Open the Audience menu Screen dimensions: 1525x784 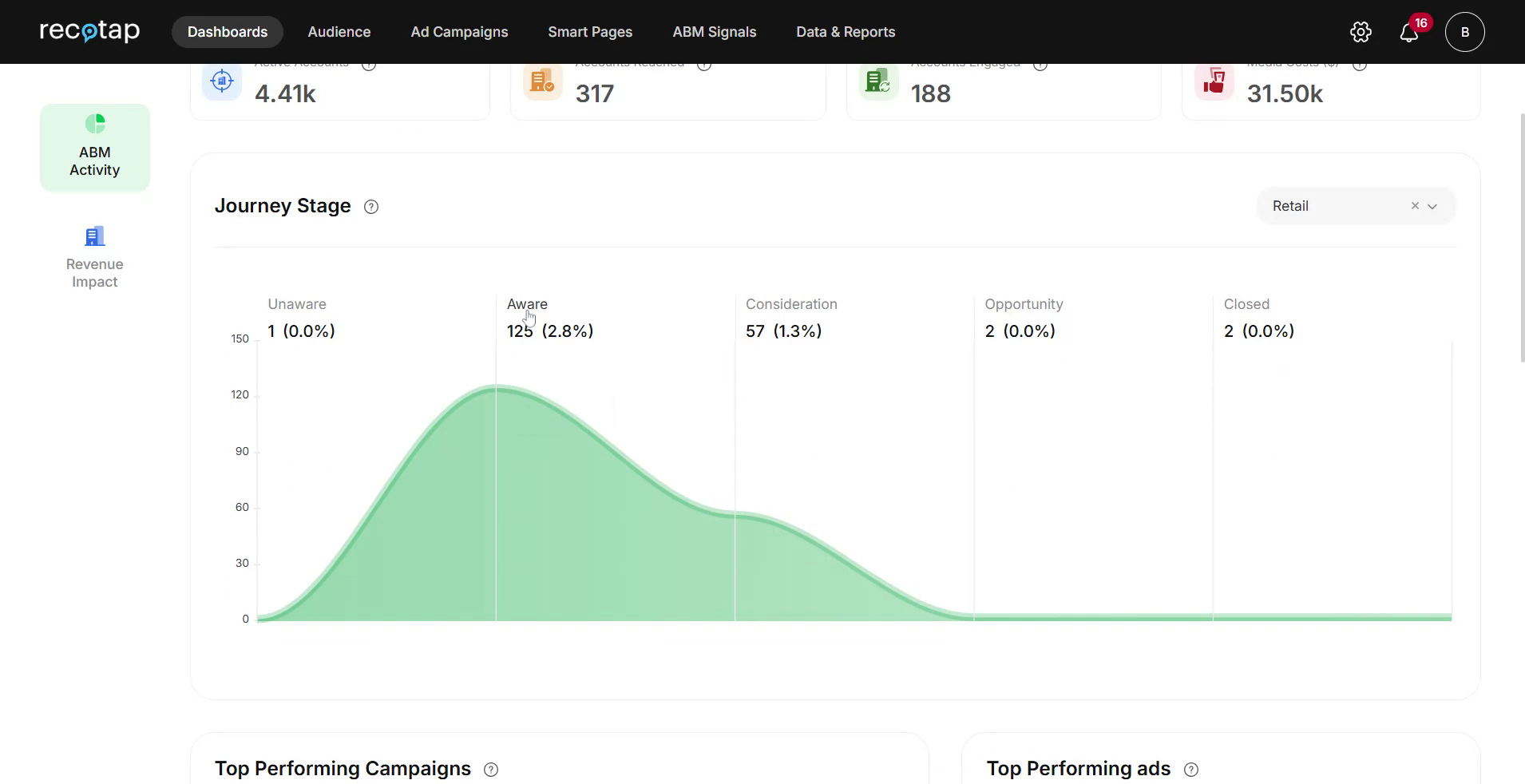pos(339,32)
